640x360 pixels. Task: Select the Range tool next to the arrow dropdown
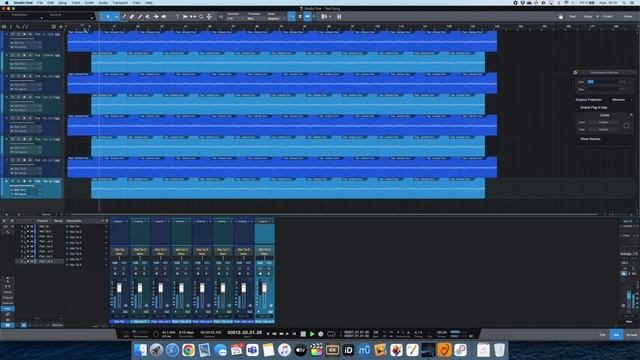(124, 17)
